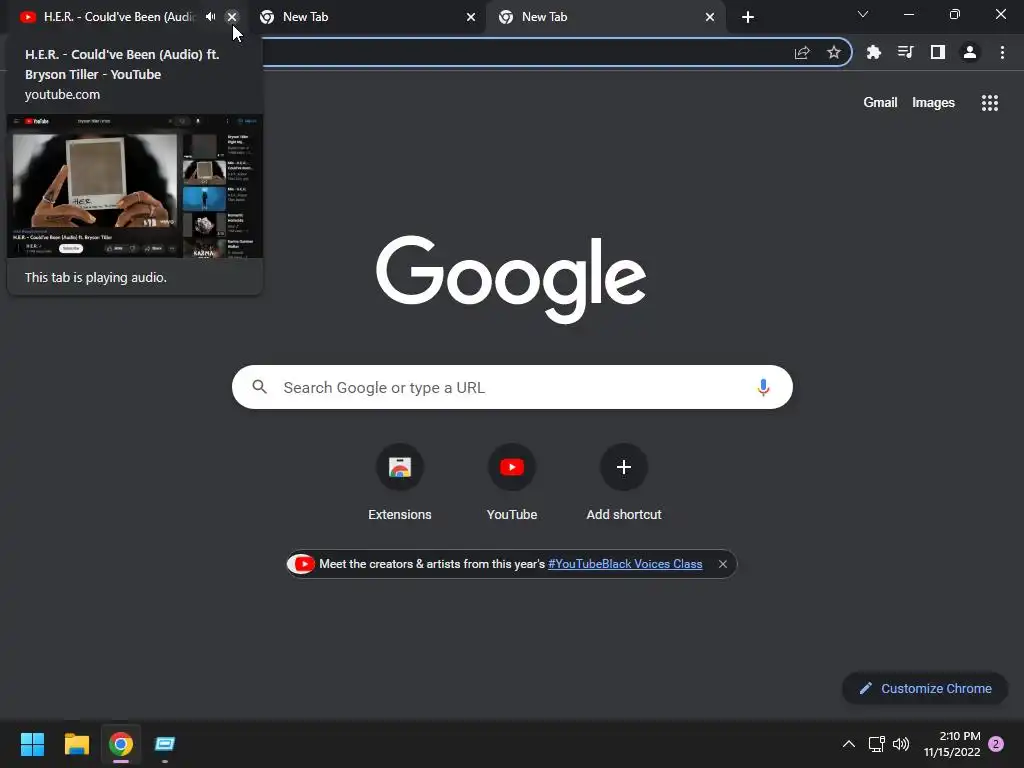Open the clock showing 2:10 PM 11/15/2022
This screenshot has height=768, width=1024.
point(952,744)
